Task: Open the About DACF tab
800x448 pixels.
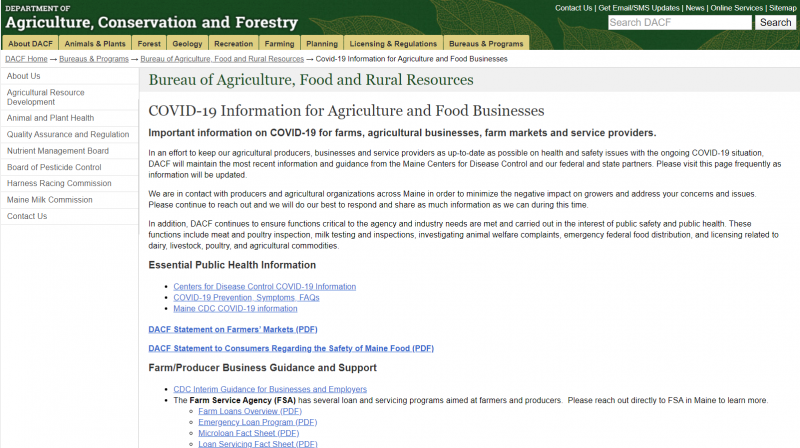Action: click(30, 43)
